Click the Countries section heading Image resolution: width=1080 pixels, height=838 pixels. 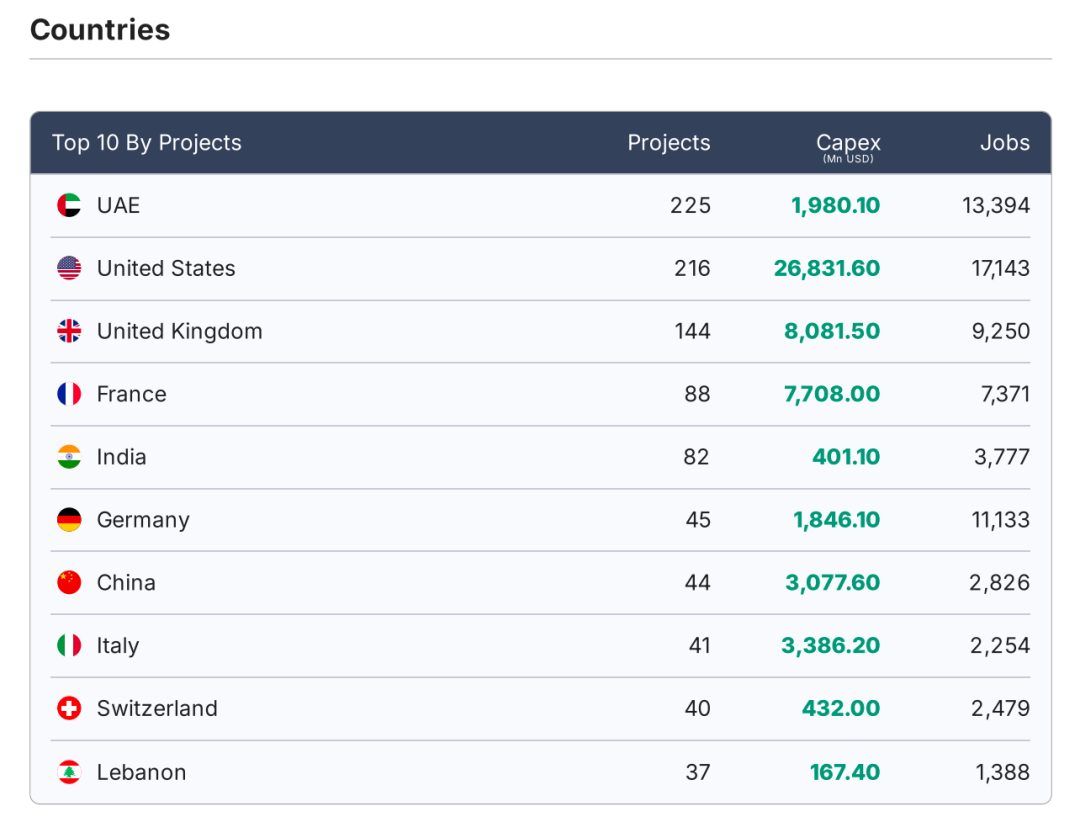(x=100, y=30)
